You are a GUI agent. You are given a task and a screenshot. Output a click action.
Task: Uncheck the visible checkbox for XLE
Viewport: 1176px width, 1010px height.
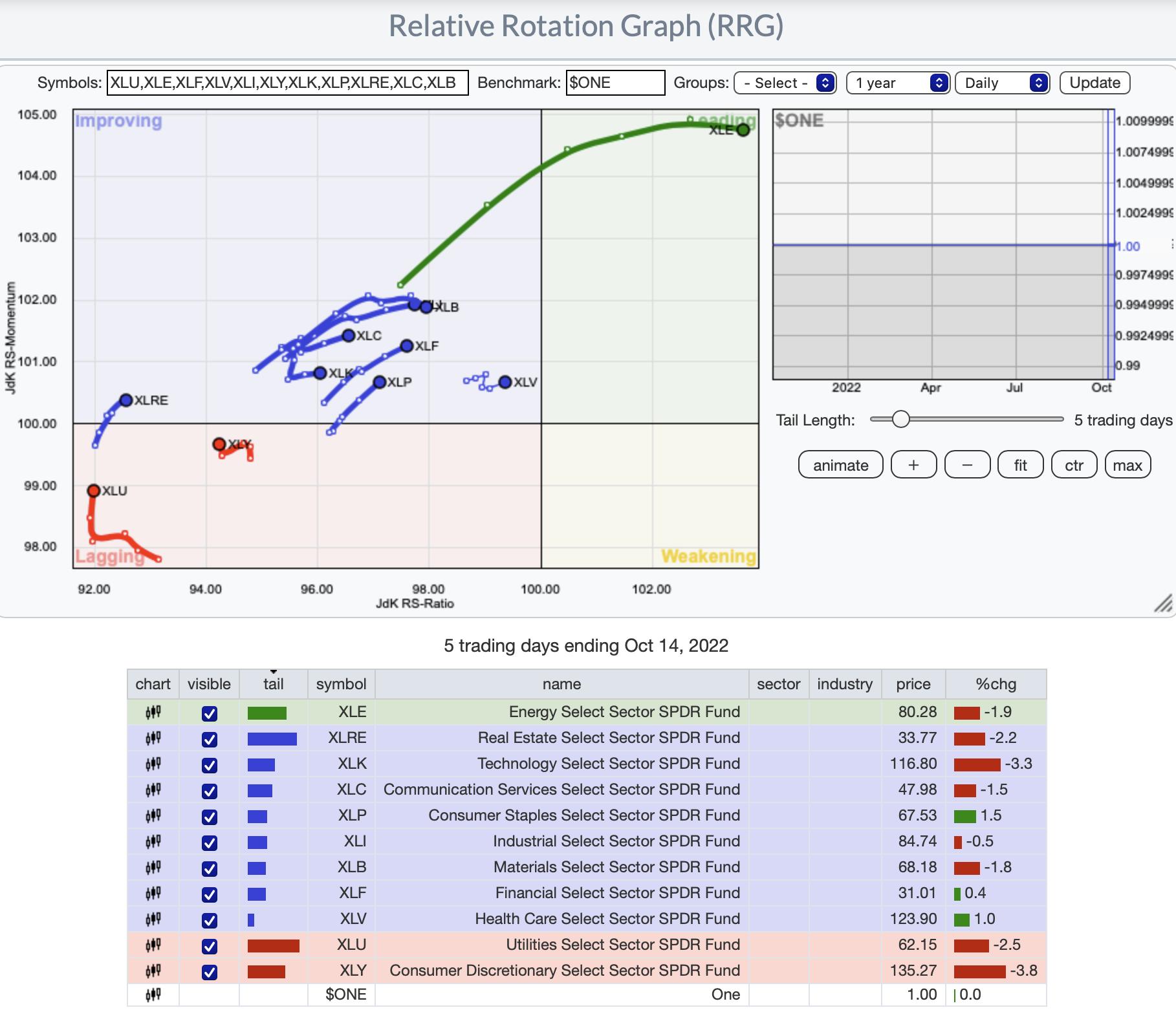(x=209, y=713)
